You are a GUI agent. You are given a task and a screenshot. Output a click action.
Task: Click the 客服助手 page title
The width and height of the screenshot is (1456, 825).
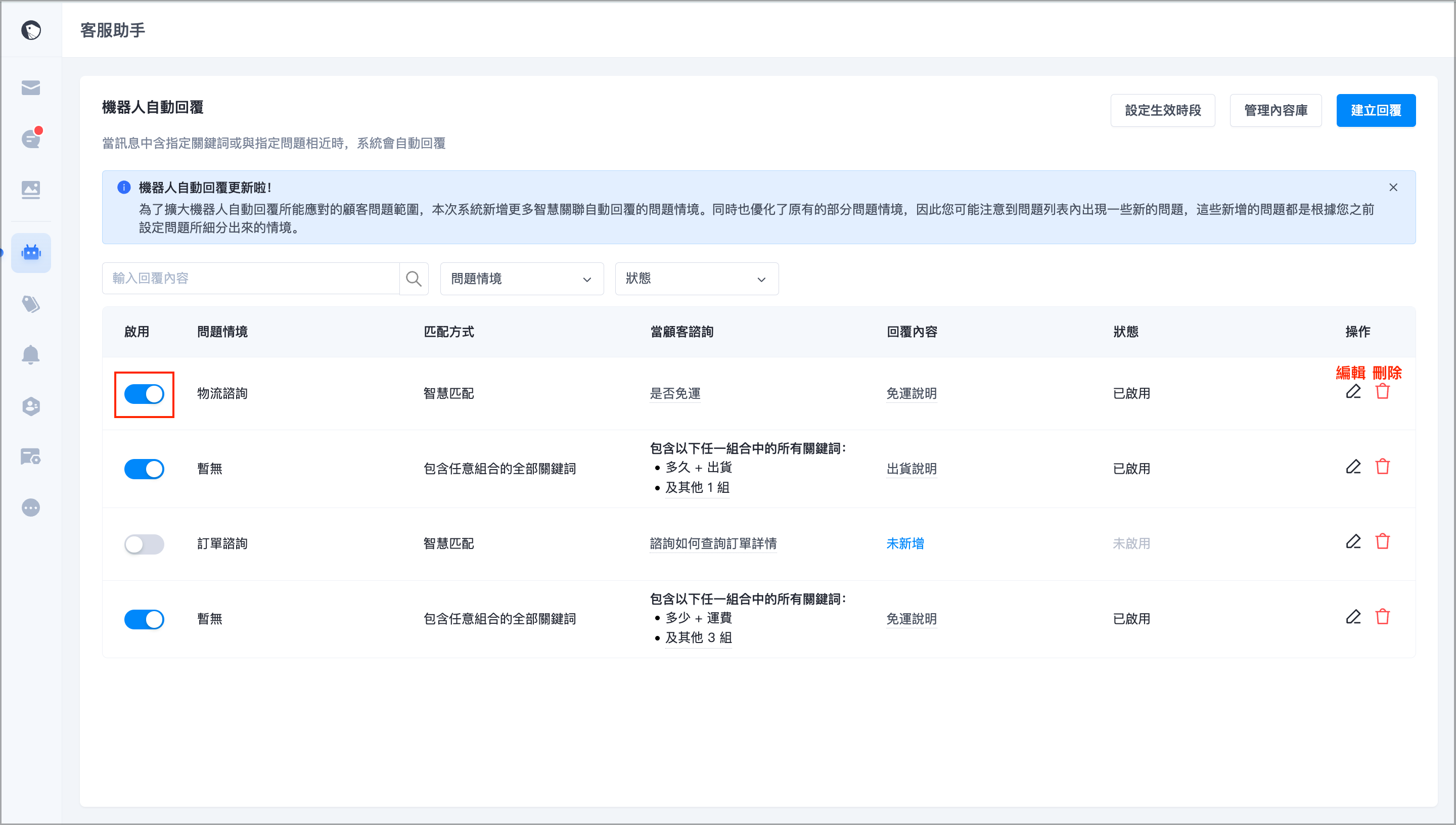coord(113,30)
